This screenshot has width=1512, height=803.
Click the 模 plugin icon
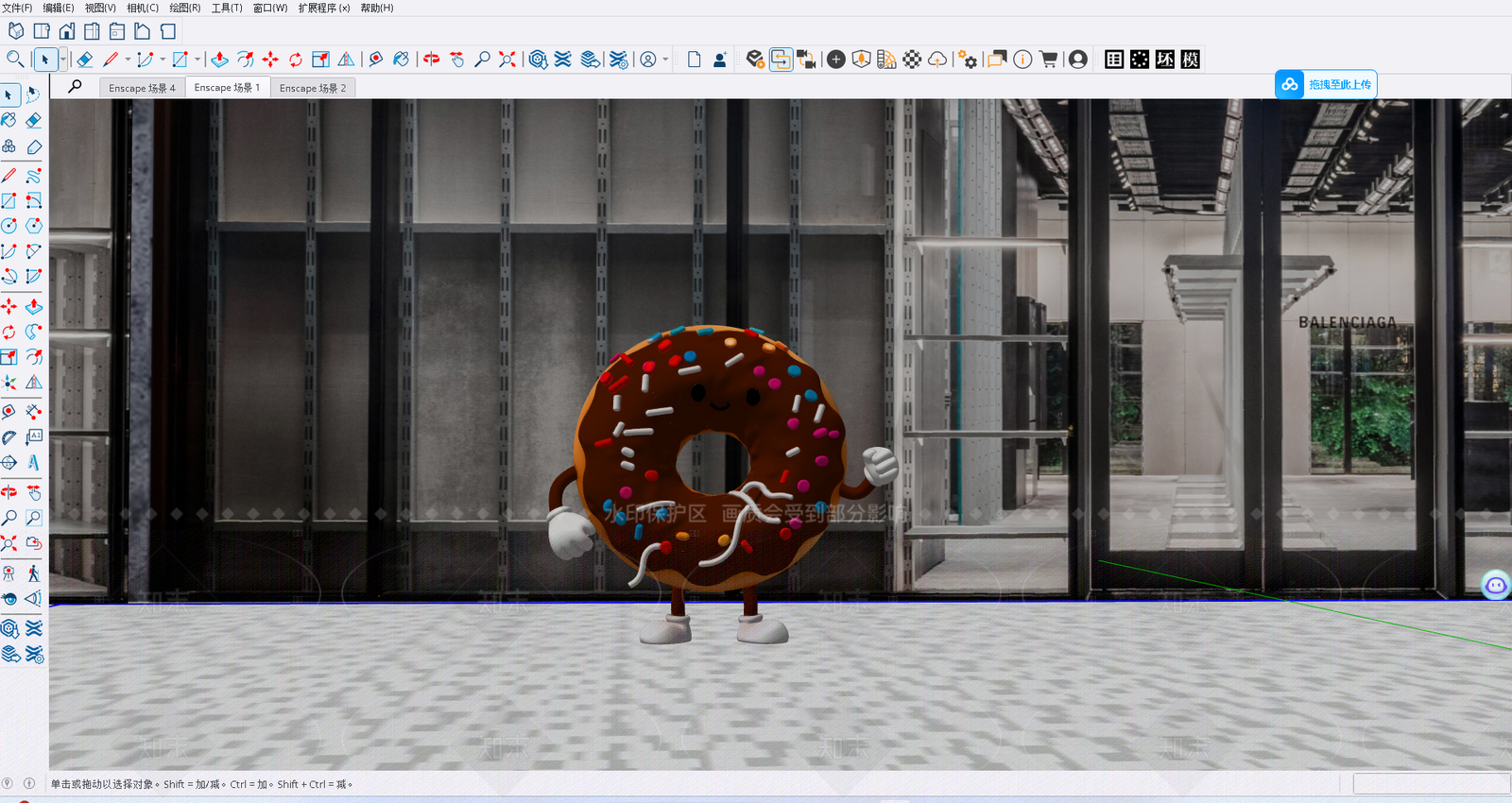(x=1191, y=60)
